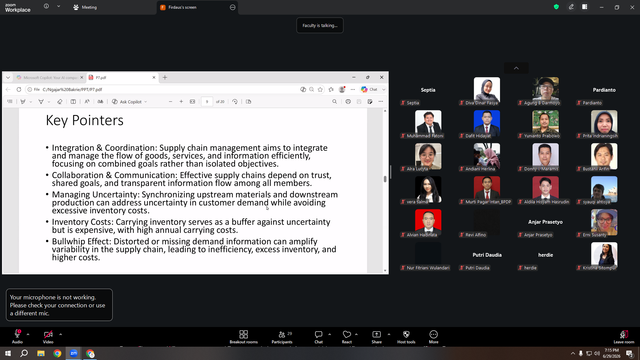Expand audio options arrow next to Audio

coord(28,334)
